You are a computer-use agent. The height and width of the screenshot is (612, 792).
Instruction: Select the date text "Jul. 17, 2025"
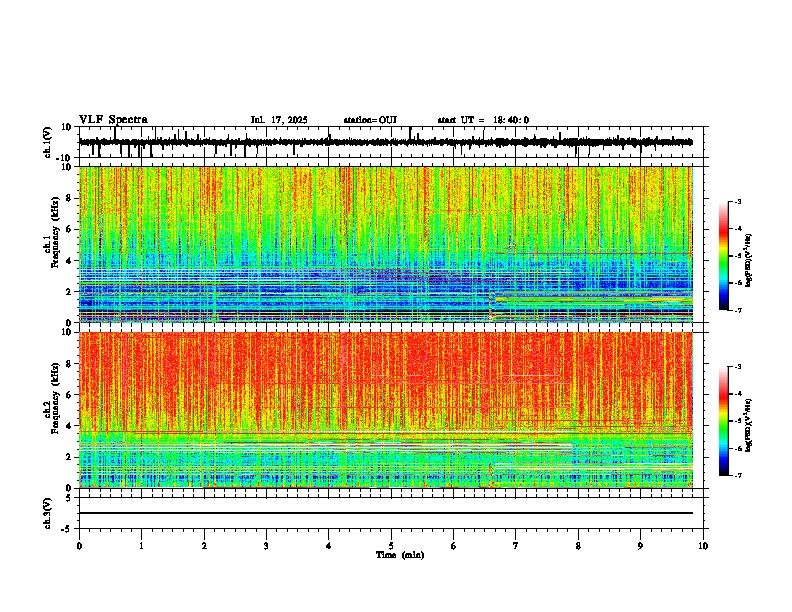(279, 120)
